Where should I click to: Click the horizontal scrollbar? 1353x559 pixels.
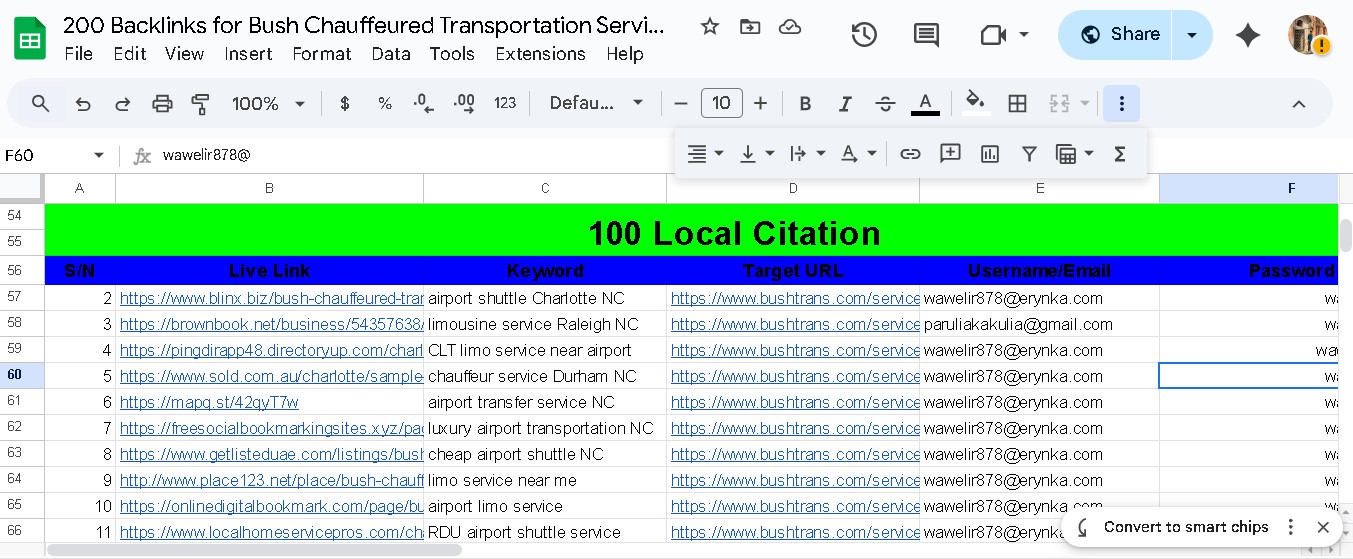tap(254, 550)
